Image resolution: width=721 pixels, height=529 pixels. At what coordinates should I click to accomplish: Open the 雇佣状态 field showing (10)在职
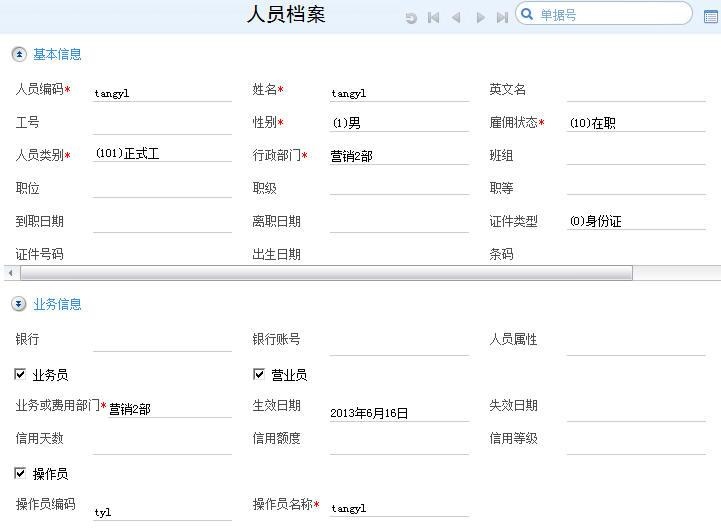click(x=636, y=123)
